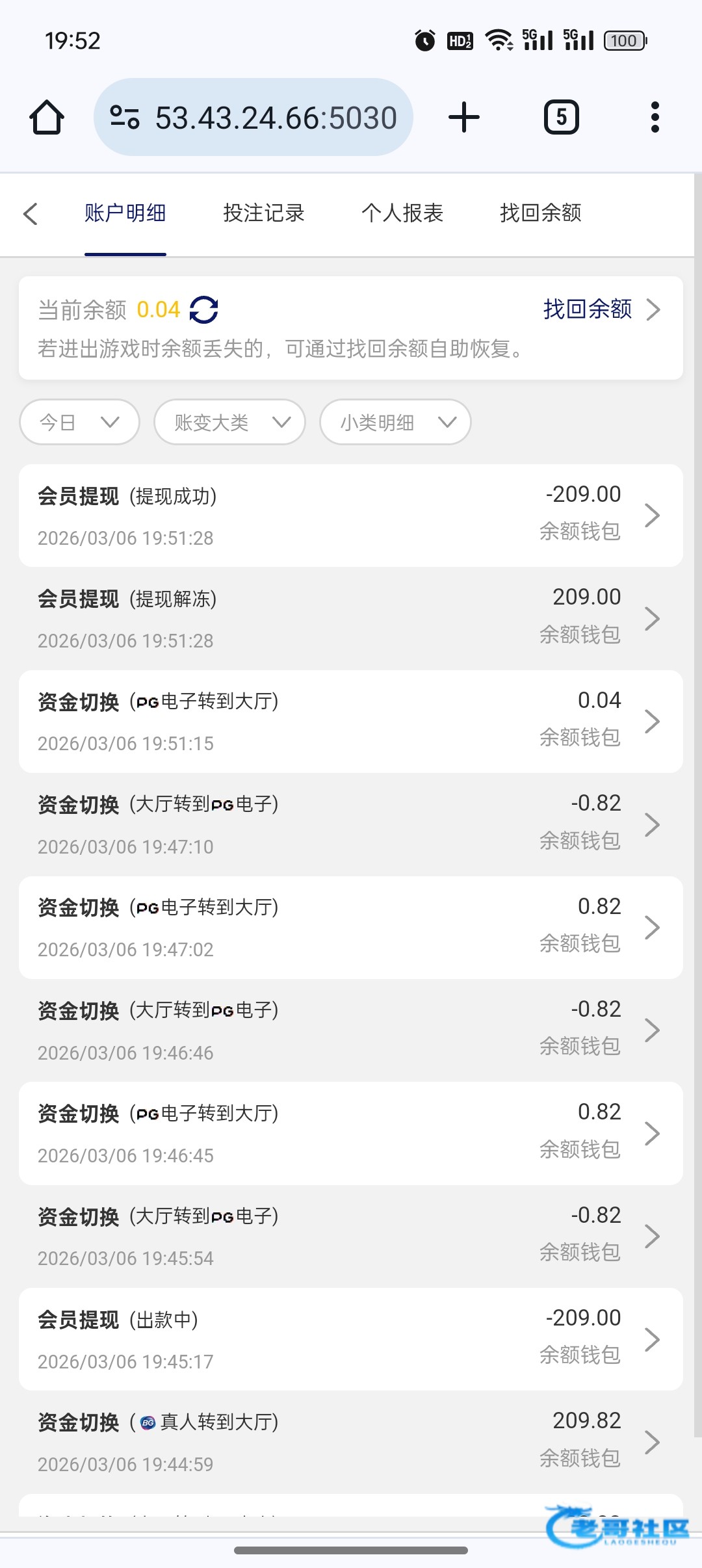Open the browser three-dot menu
Screen dimensions: 702x1568
pyautogui.click(x=655, y=118)
